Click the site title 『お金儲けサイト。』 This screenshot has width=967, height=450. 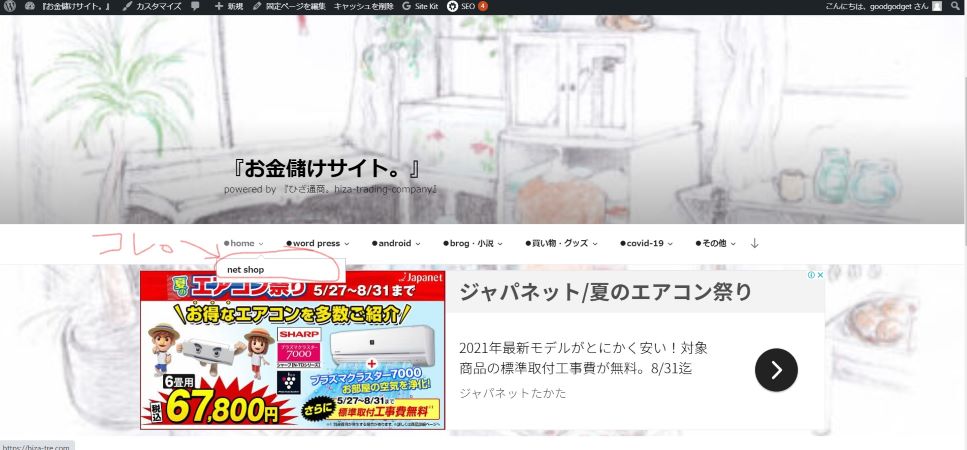(327, 168)
